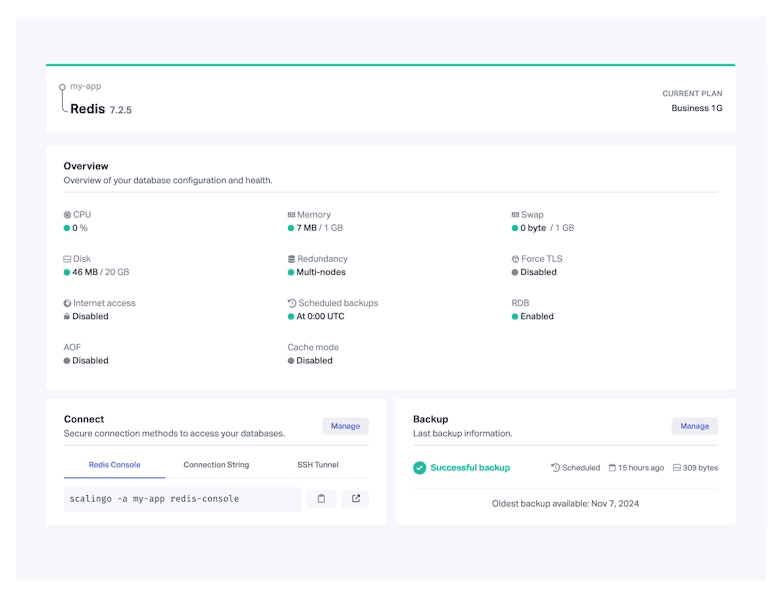Switch to the SSH Tunnel tab
This screenshot has width=784, height=596.
tap(318, 465)
